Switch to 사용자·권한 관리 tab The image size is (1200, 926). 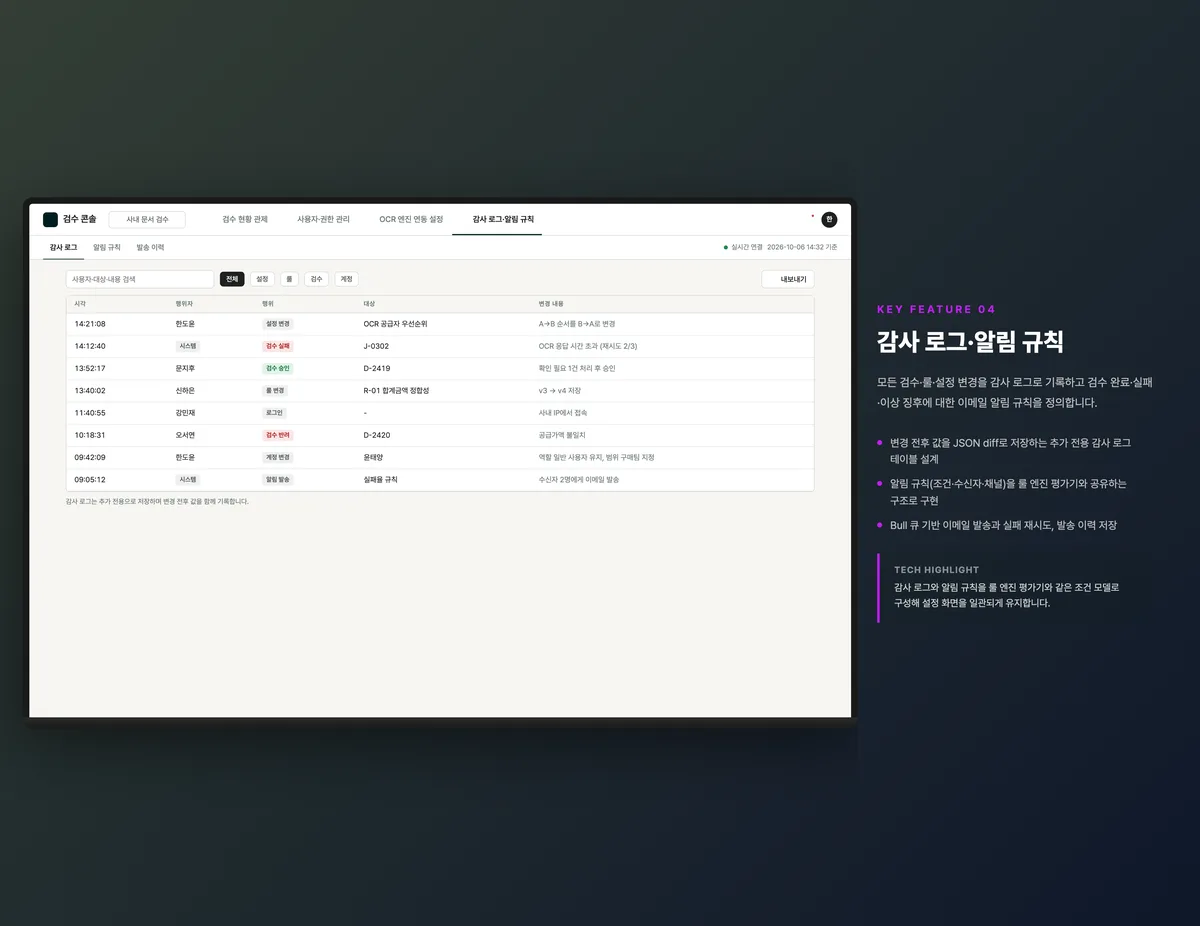(x=324, y=219)
